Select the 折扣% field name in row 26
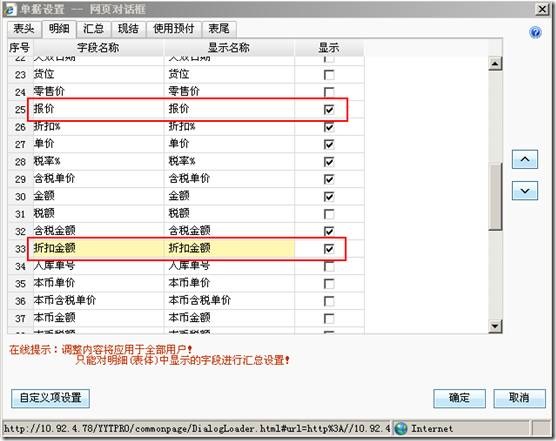556x441 pixels. [x=98, y=127]
